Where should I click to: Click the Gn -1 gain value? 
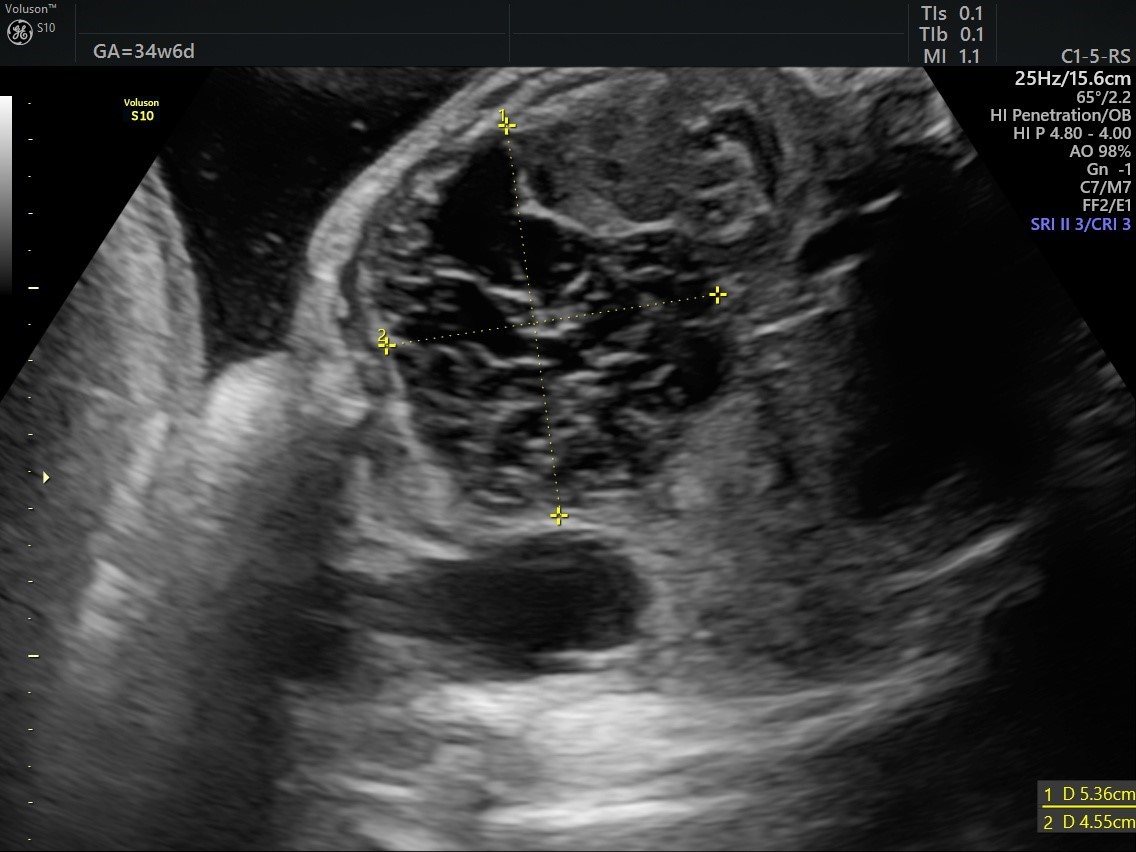click(1108, 170)
